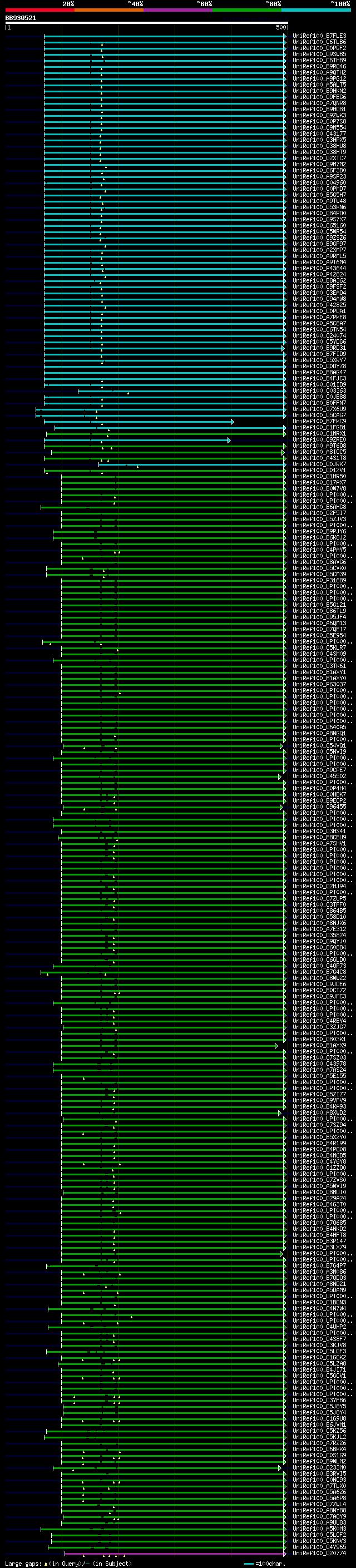
Task: Click the hit name UniRef100_Q43177
Action: click(x=319, y=134)
